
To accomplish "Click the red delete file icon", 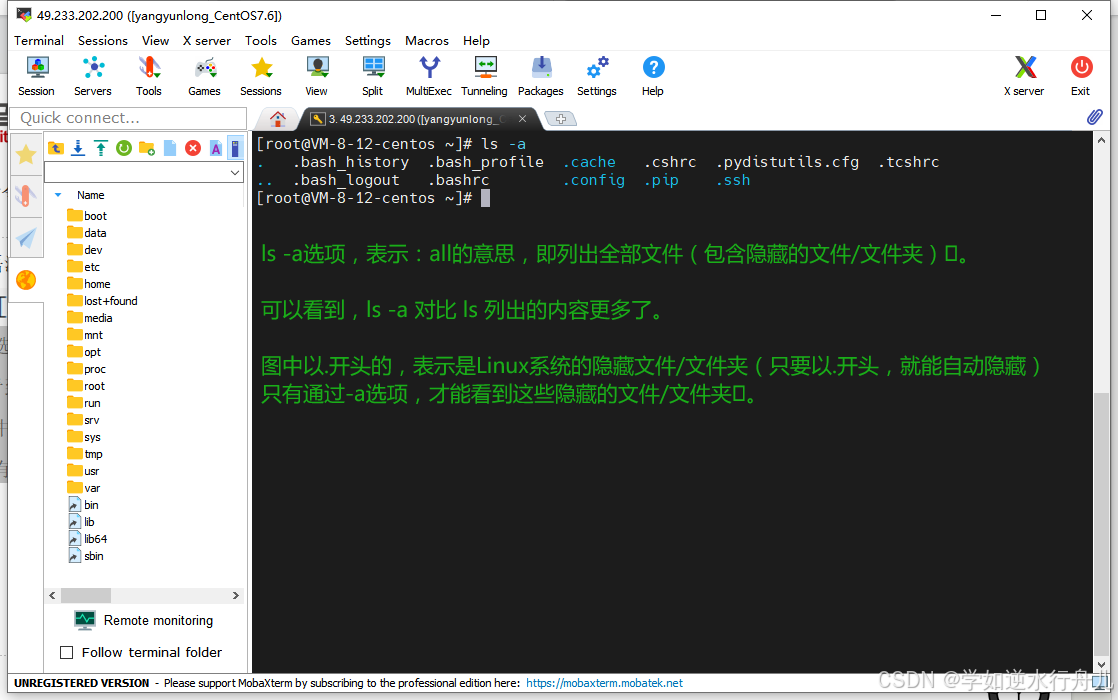I will (193, 148).
